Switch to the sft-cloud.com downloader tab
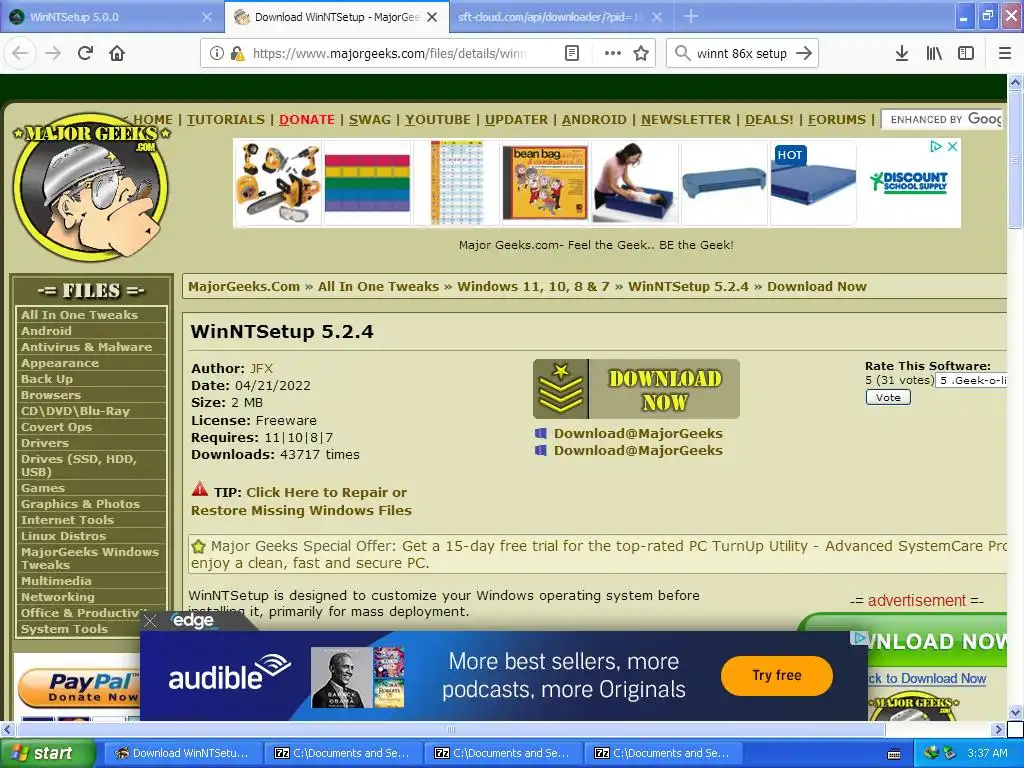This screenshot has width=1024, height=768. pos(560,17)
